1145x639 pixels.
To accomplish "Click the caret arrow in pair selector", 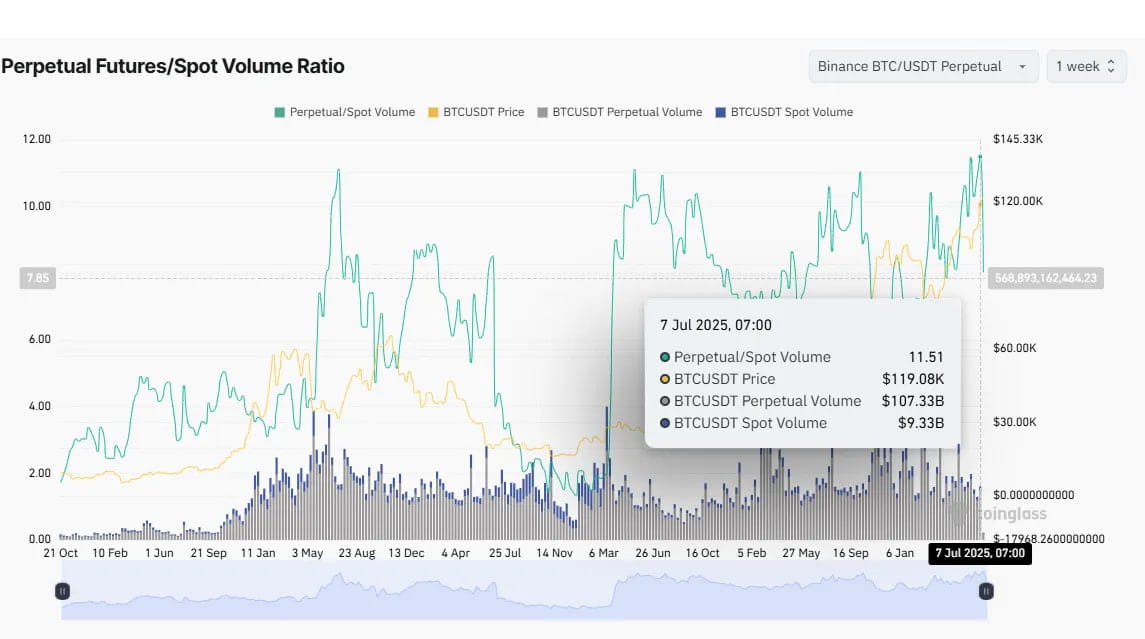I will [x=1022, y=66].
